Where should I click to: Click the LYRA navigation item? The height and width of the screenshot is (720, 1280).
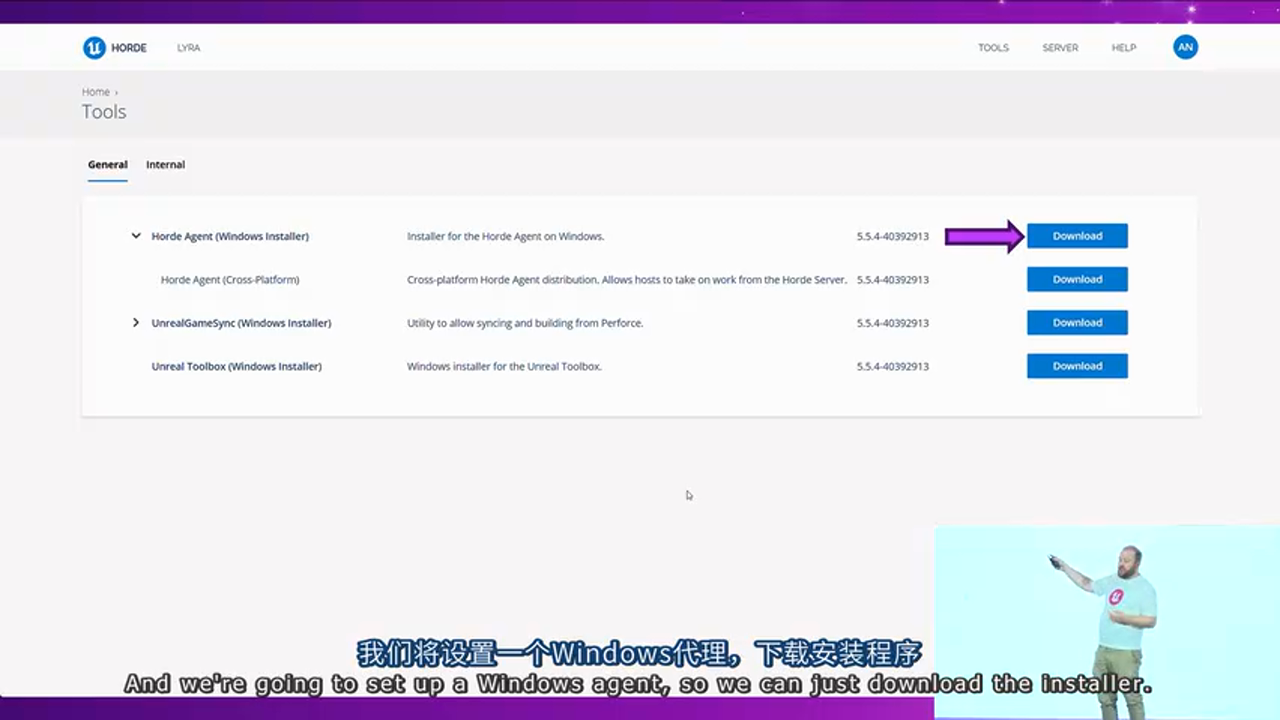coord(188,47)
